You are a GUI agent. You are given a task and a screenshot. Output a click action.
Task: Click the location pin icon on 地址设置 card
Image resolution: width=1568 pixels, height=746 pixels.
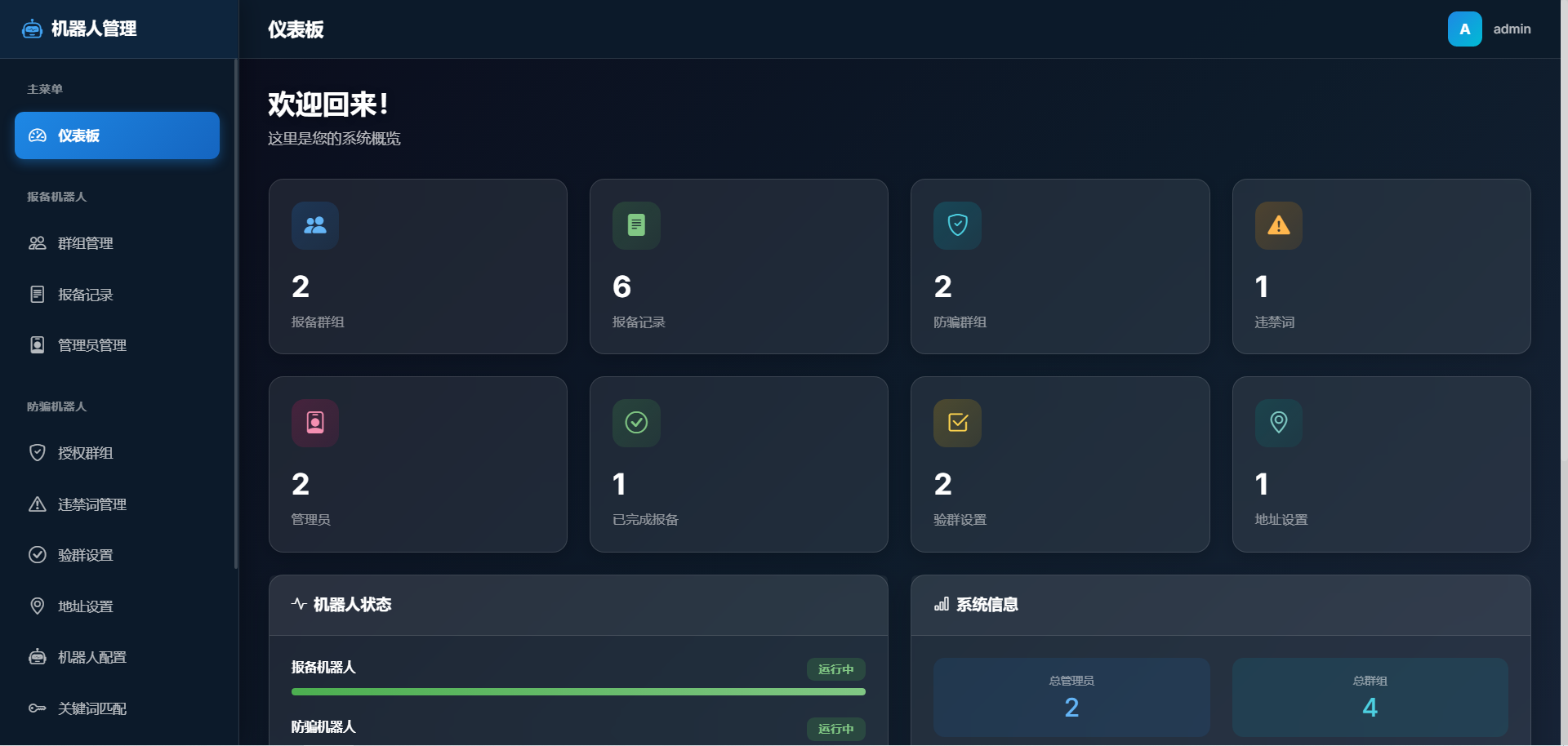[x=1278, y=423]
